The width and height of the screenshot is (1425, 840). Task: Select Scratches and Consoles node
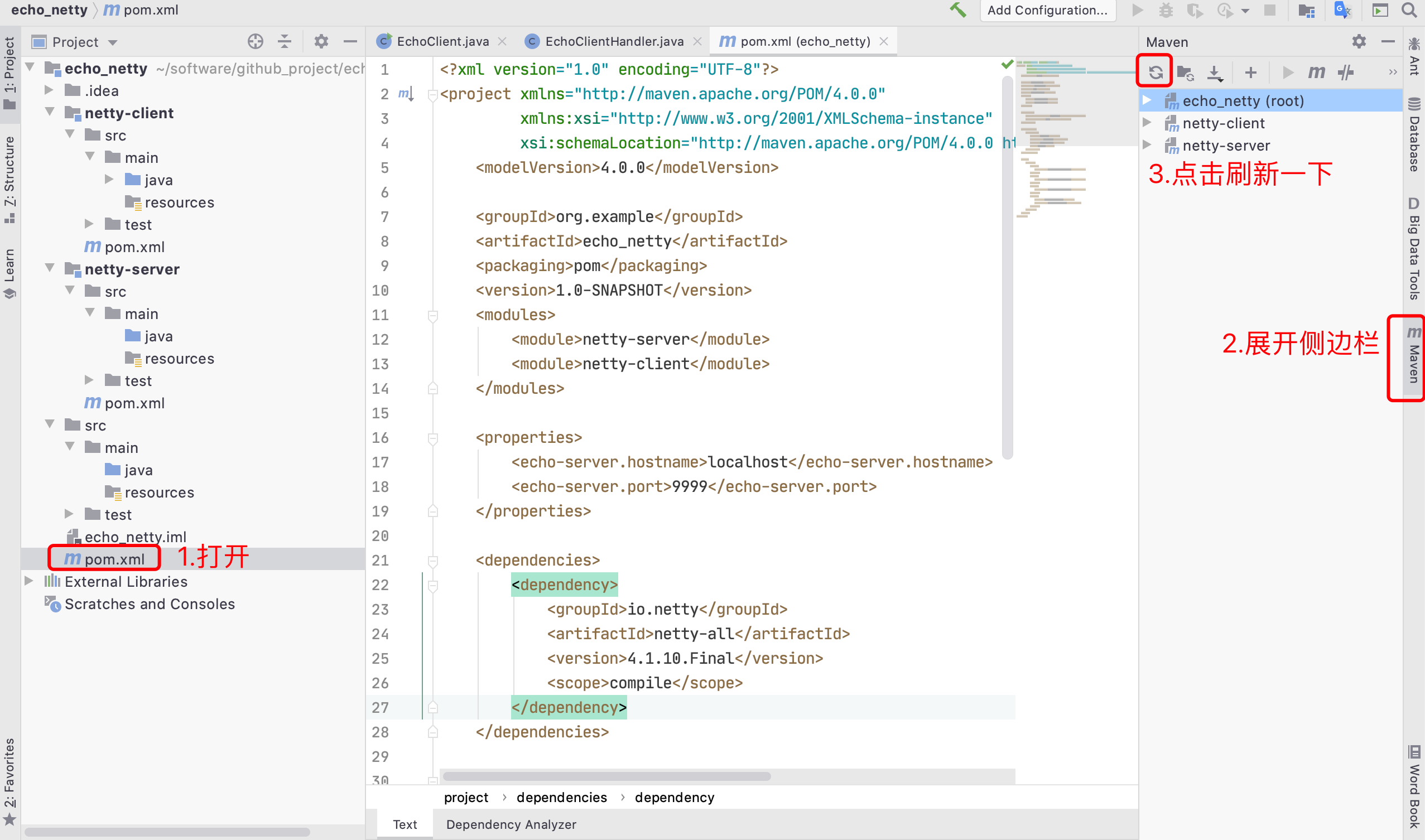(150, 604)
